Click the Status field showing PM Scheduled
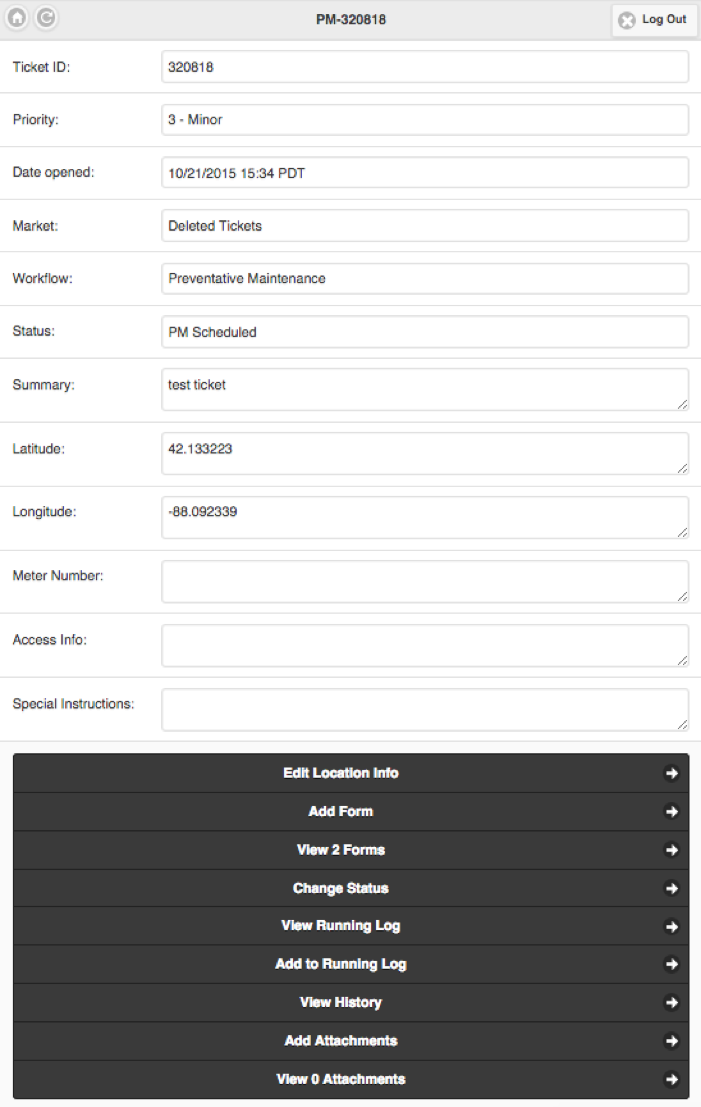Screen dimensions: 701x1107 424,332
